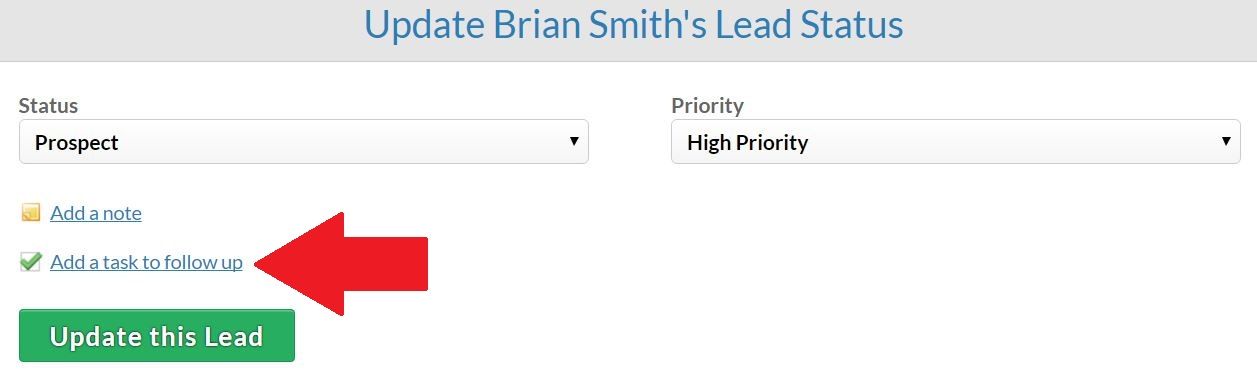Select the High Priority text in combo box
Viewport: 1257px width, 376px height.
coord(747,142)
